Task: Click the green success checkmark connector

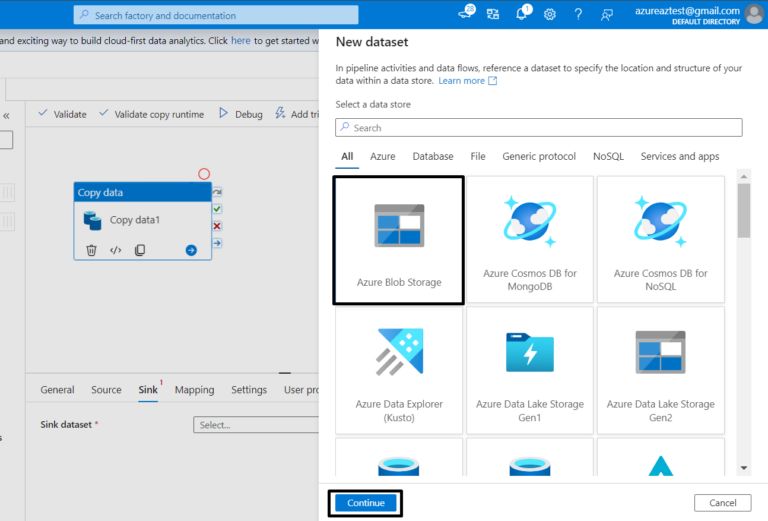Action: pos(217,209)
